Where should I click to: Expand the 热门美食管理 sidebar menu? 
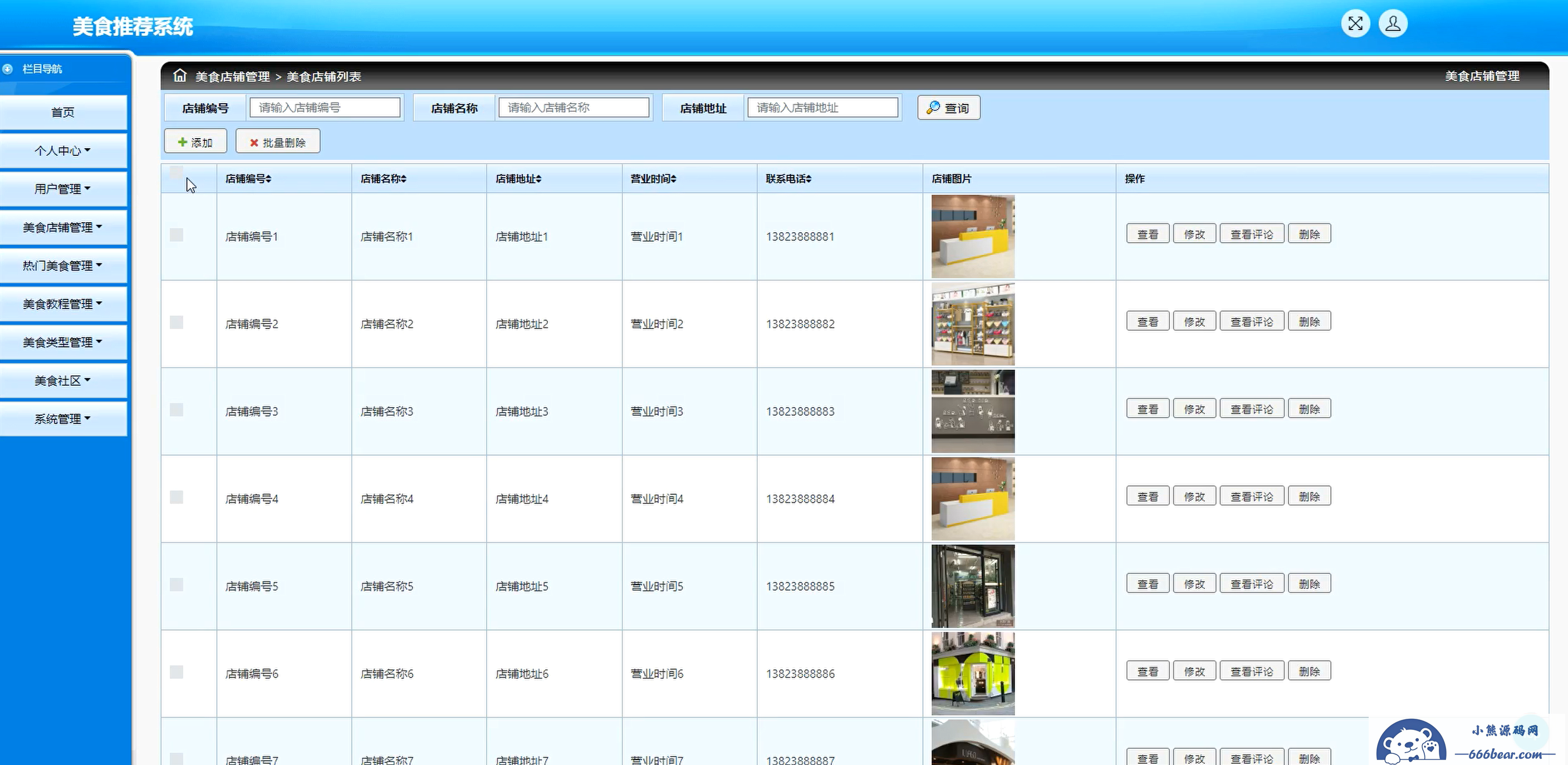(63, 266)
